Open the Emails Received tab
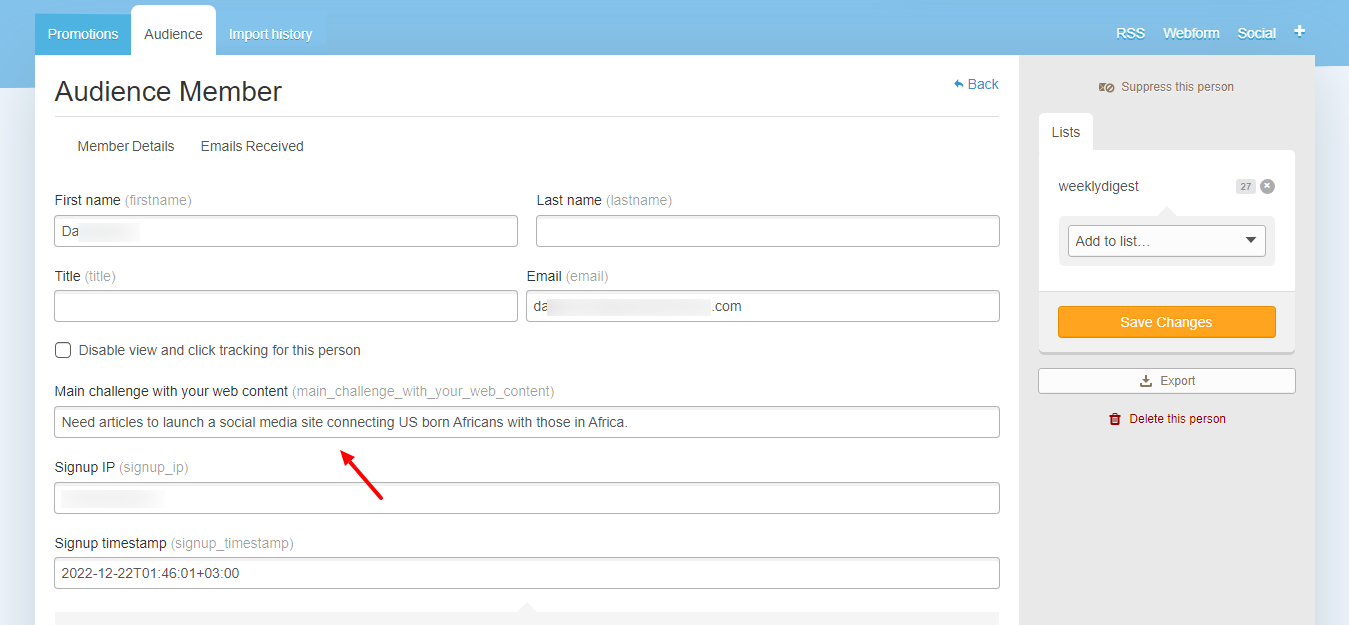The height and width of the screenshot is (625, 1349). pyautogui.click(x=252, y=146)
